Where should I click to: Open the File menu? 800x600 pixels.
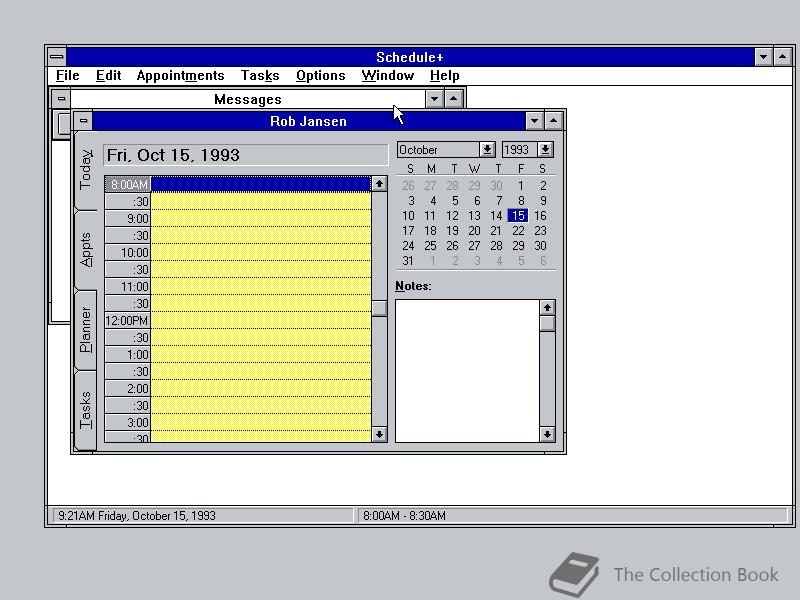point(67,76)
